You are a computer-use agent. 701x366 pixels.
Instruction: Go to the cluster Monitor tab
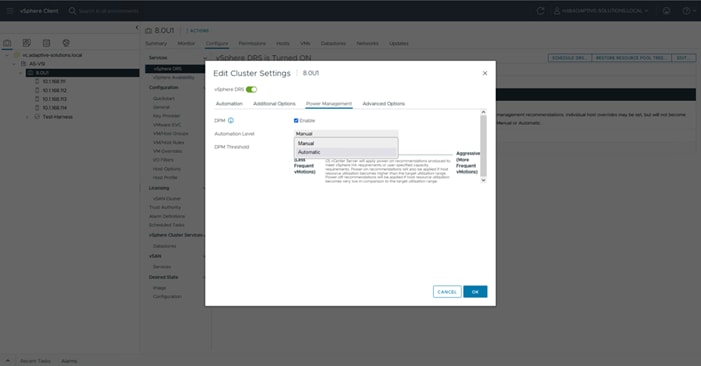(x=186, y=43)
